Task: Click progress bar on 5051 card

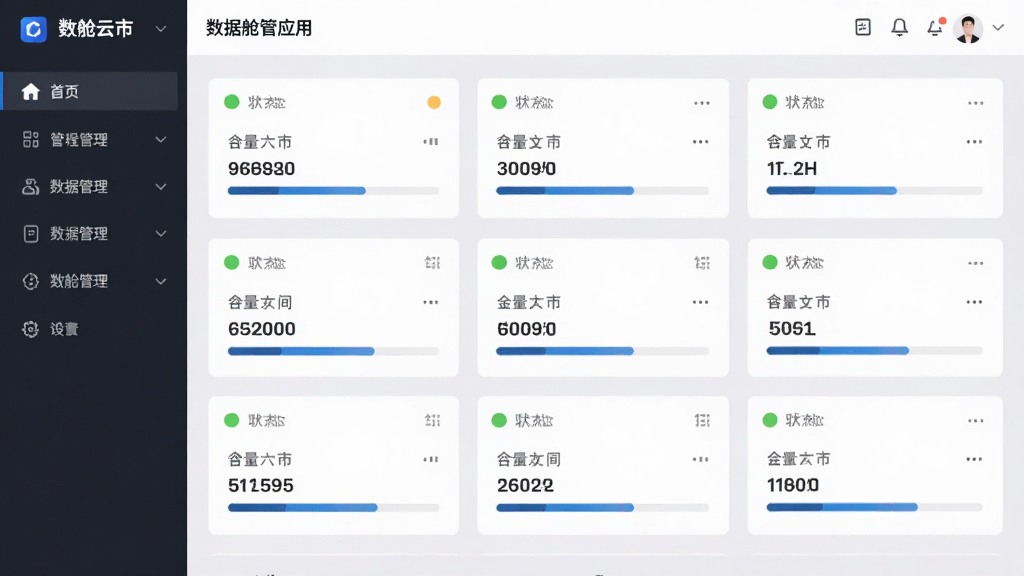Action: coord(874,351)
